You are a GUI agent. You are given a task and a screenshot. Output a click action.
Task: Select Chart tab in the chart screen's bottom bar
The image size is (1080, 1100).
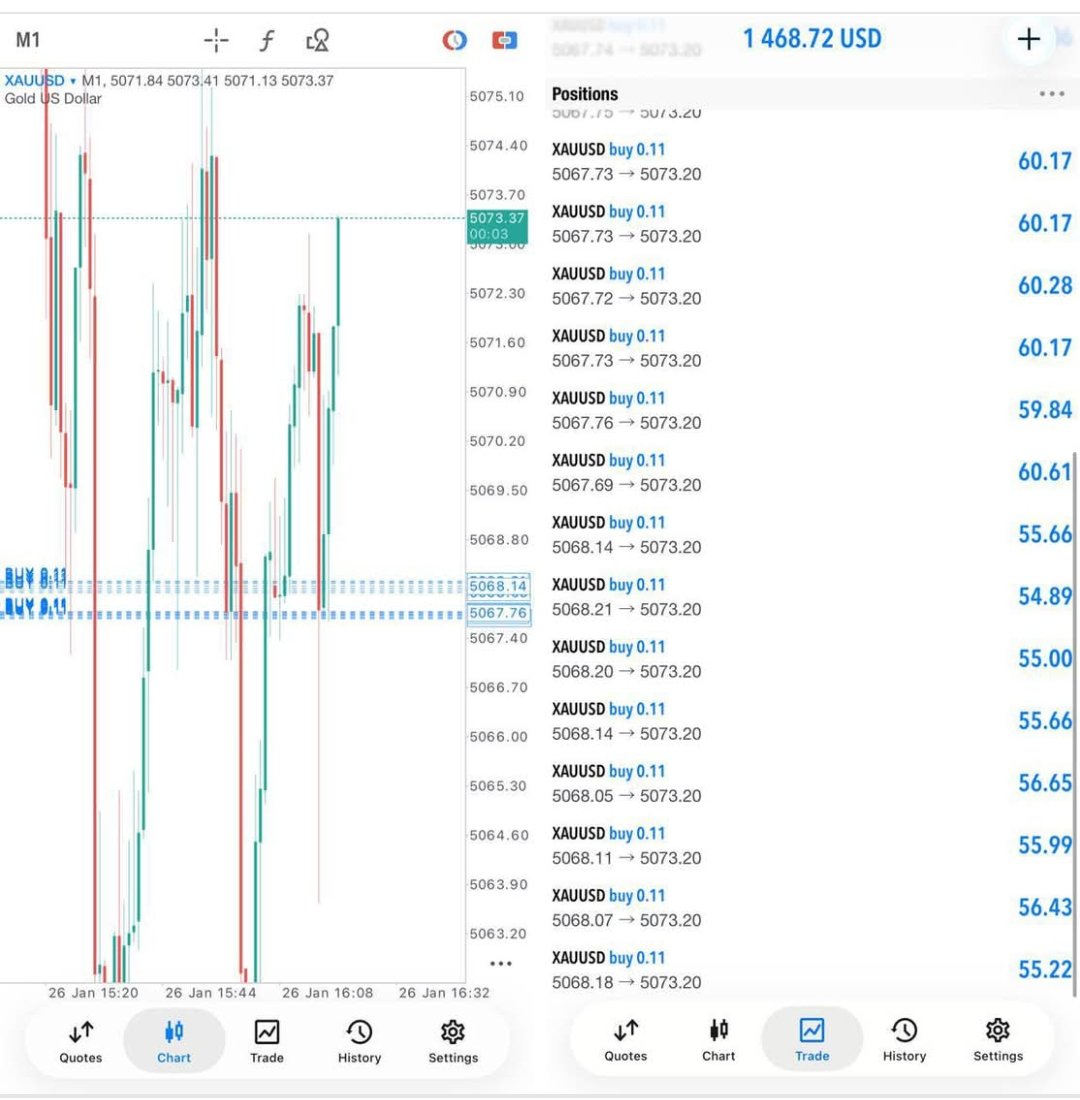click(173, 1042)
